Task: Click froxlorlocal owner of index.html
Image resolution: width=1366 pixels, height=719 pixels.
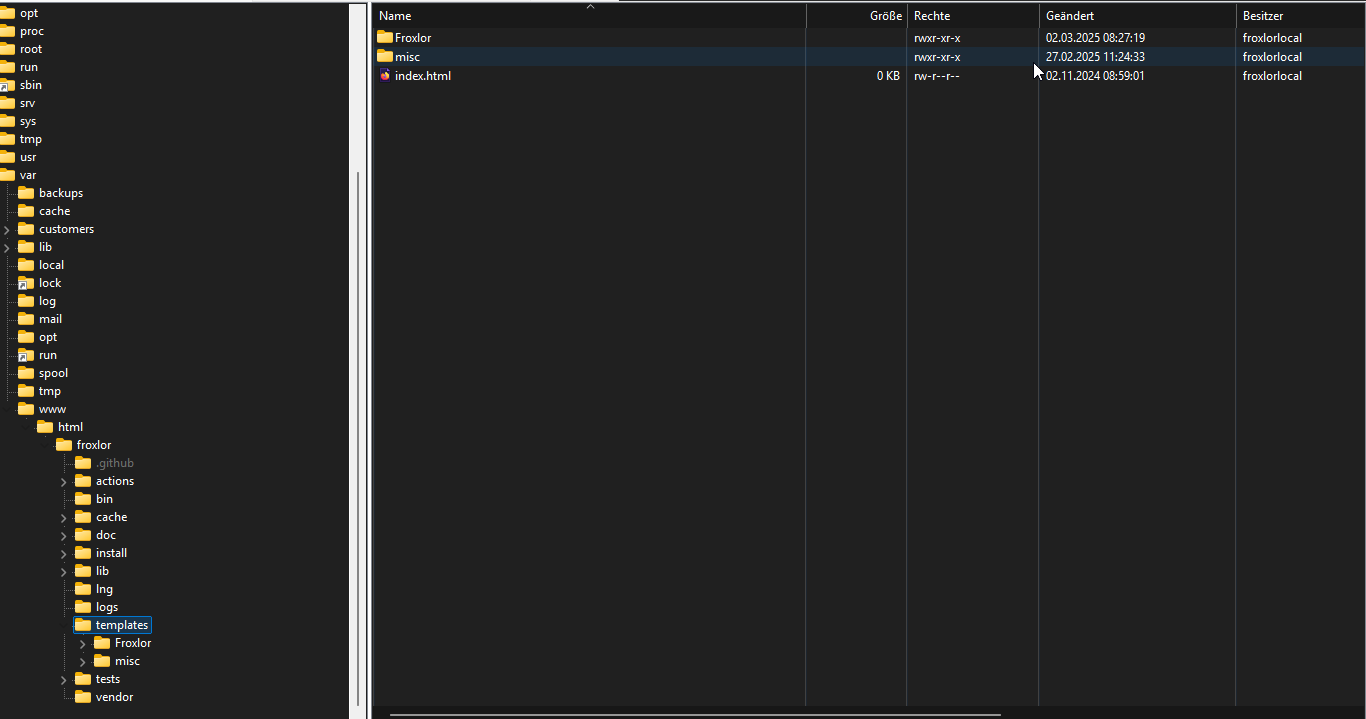Action: [x=1272, y=76]
